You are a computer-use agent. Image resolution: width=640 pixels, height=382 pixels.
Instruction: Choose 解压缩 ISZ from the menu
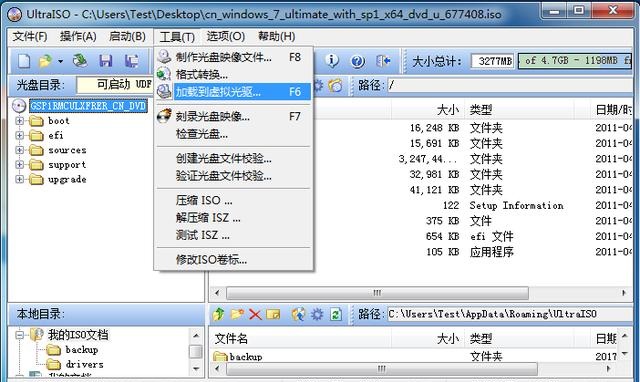[x=233, y=218]
